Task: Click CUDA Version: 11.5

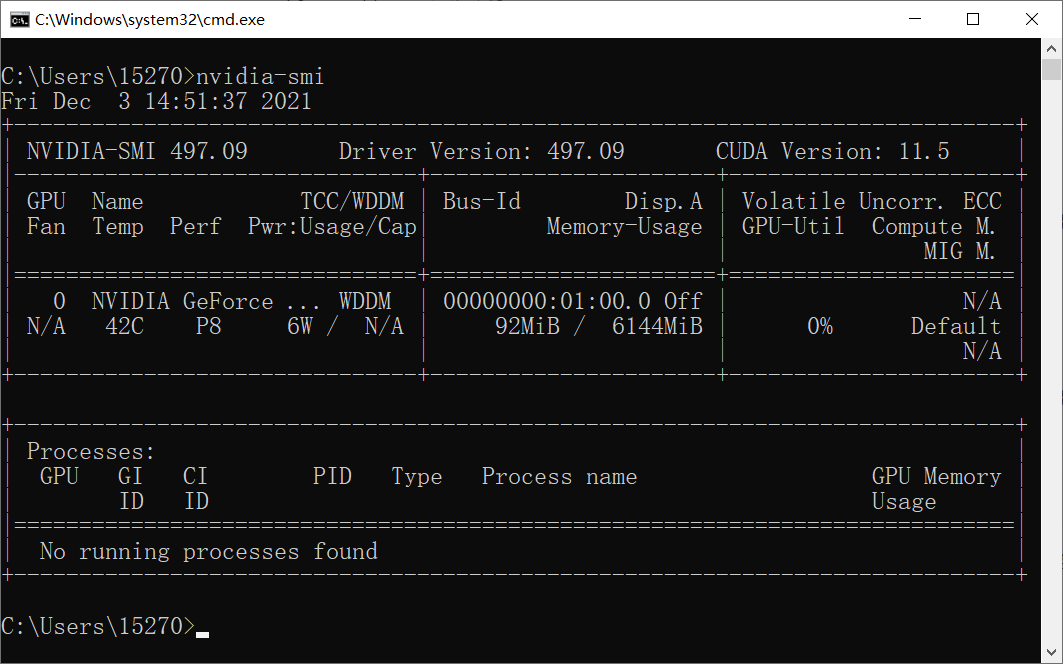Action: [833, 151]
